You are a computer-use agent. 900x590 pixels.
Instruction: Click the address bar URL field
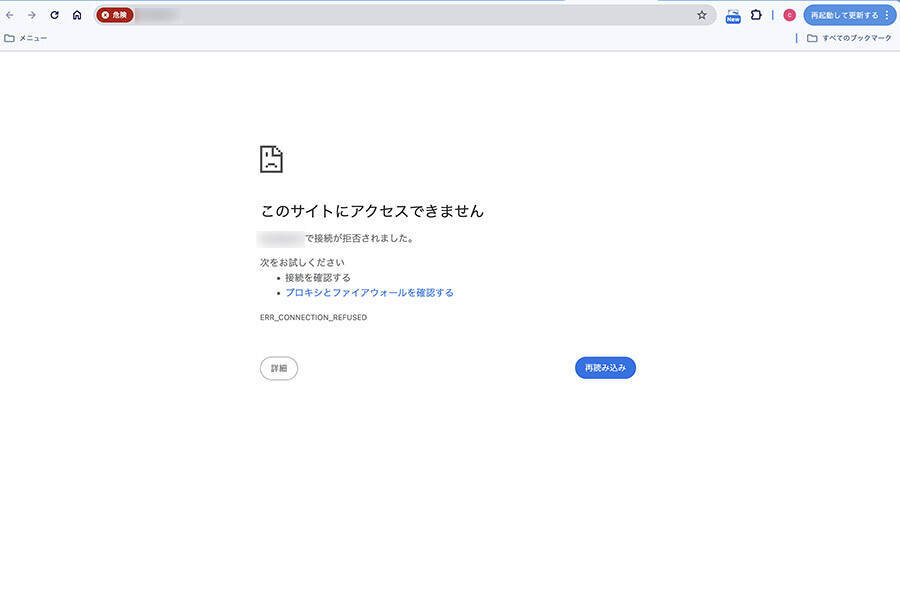(x=400, y=15)
